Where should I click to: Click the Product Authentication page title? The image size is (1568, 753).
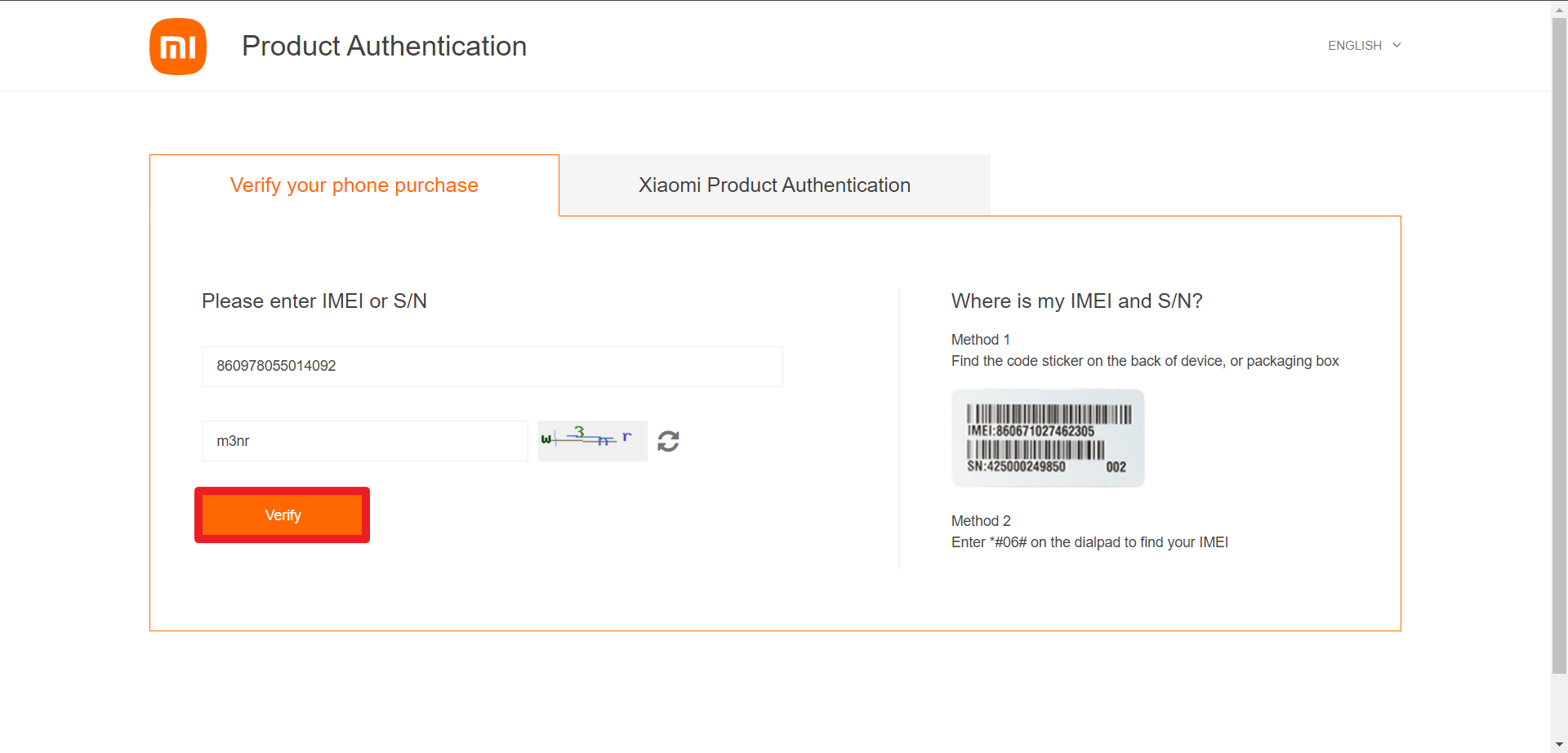(x=384, y=47)
